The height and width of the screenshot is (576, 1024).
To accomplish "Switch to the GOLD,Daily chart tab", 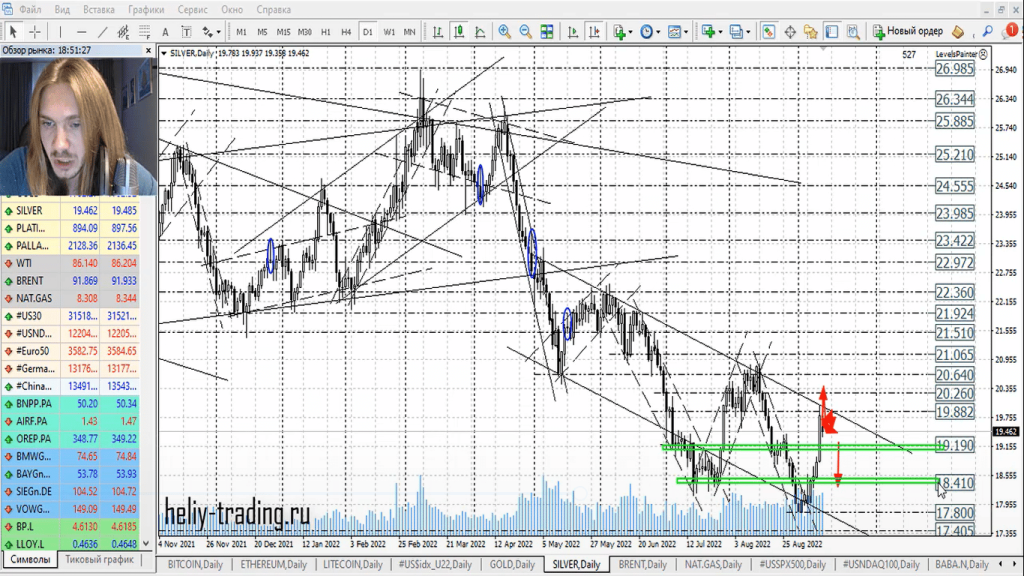I will tap(511, 565).
